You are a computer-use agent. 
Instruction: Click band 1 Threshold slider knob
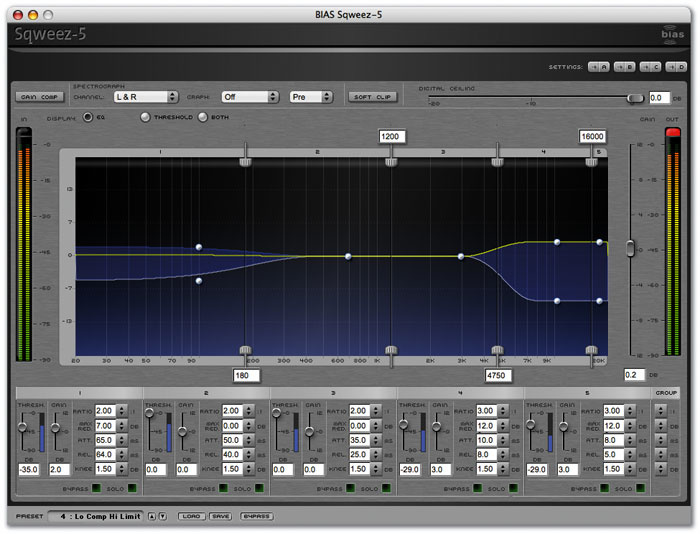click(x=22, y=427)
